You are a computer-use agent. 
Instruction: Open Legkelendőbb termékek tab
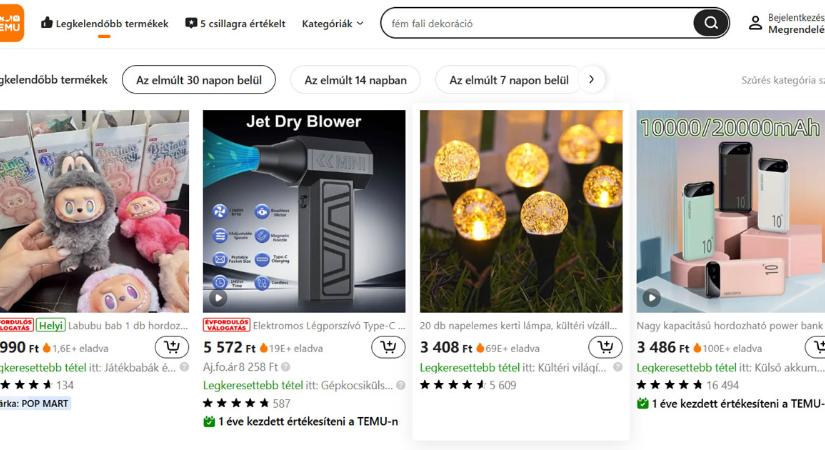(x=104, y=23)
